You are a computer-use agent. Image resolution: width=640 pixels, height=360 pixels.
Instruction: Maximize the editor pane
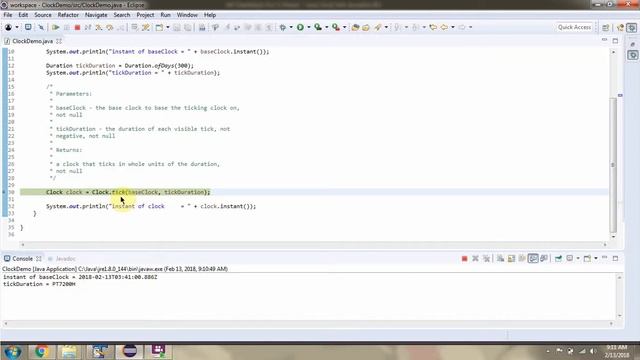click(616, 40)
